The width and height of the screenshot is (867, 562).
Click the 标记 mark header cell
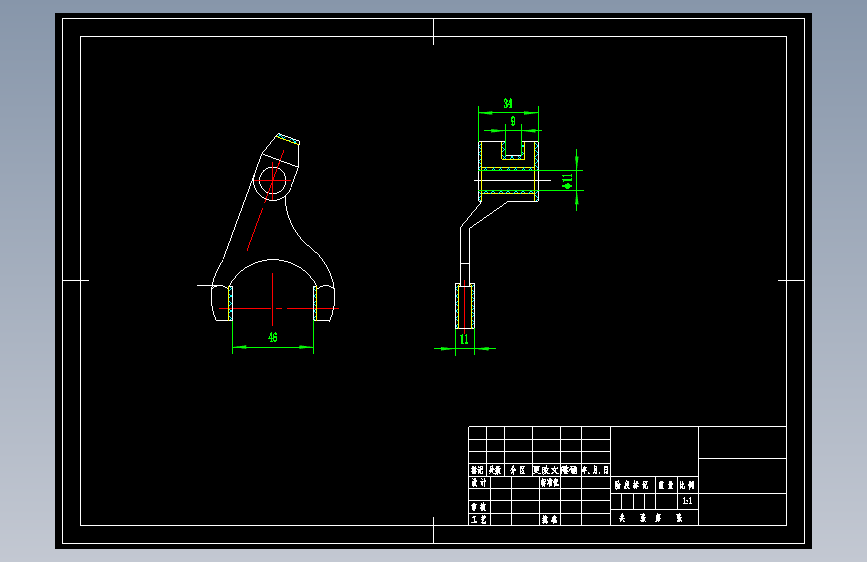pyautogui.click(x=477, y=470)
